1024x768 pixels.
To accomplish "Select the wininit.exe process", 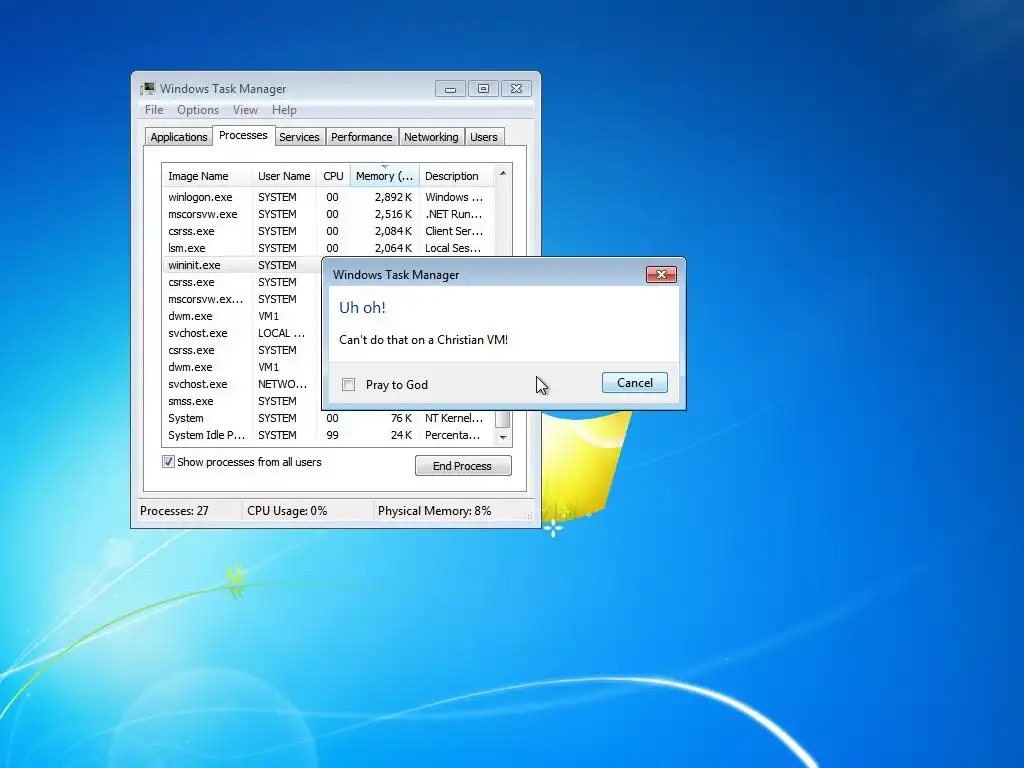I will [x=242, y=265].
